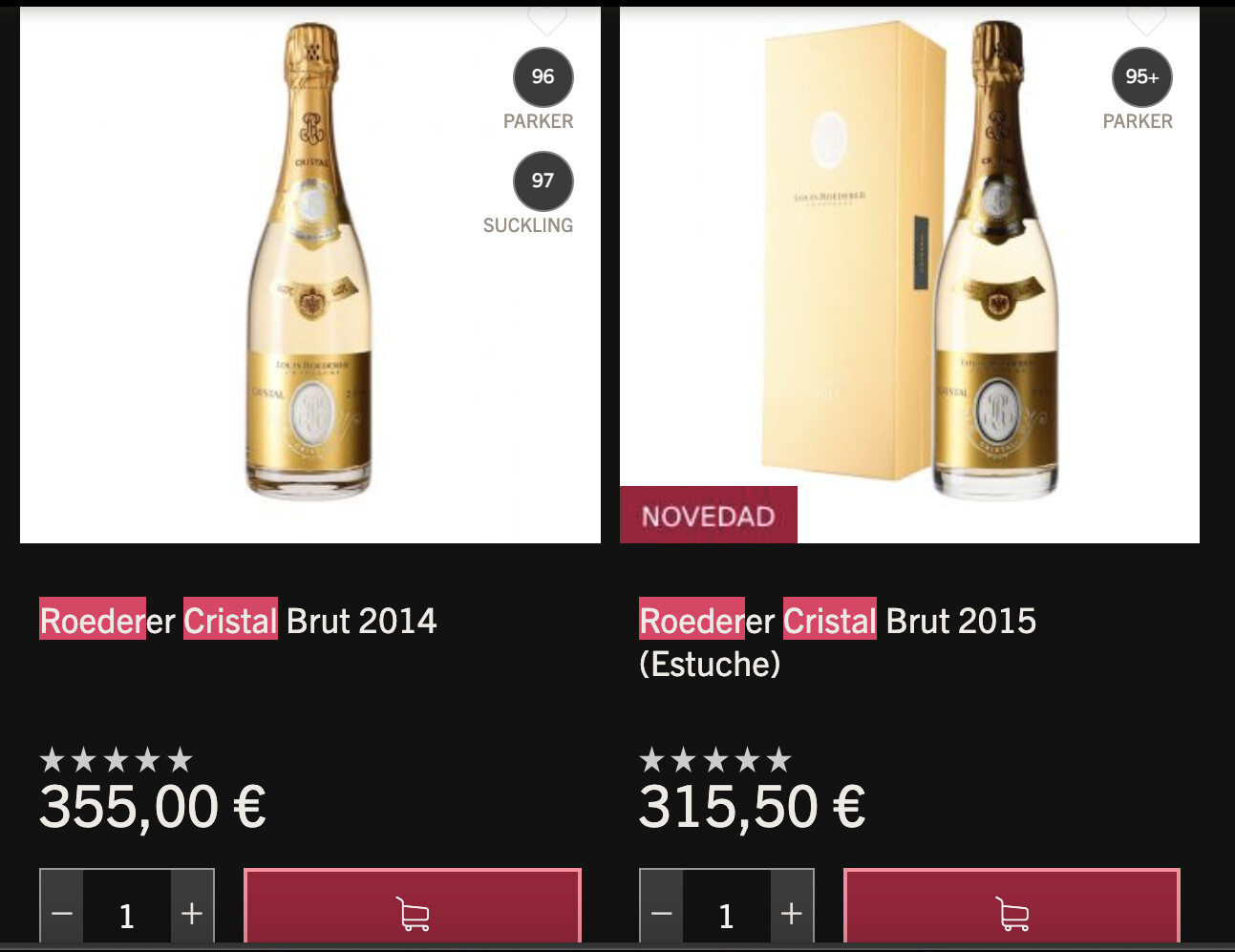The image size is (1235, 952).
Task: Click the 96 Parker score badge
Action: 543,77
